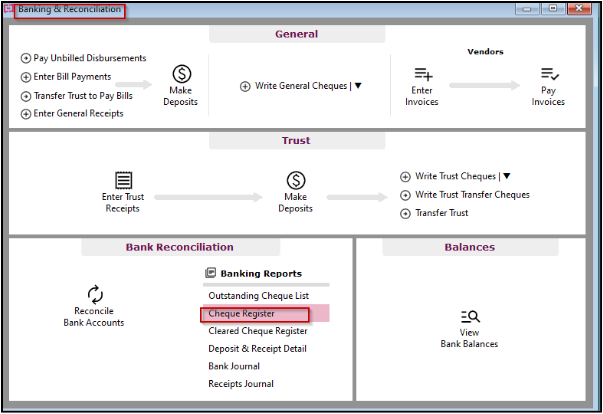
Task: Click the Enter Invoices label
Action: tap(422, 96)
